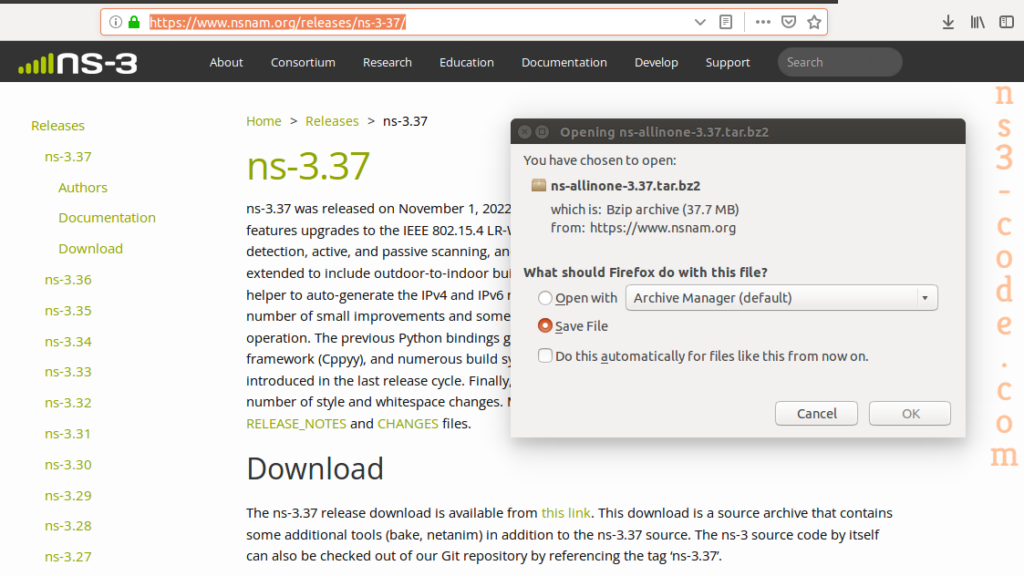Click the ns-3.37 page heading
The width and height of the screenshot is (1024, 576).
(x=308, y=165)
